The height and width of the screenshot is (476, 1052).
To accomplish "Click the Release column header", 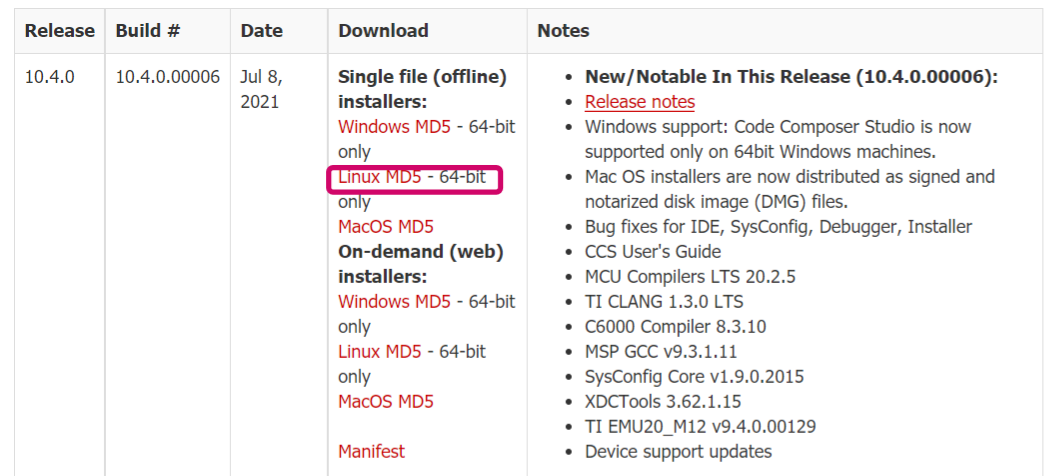I will [59, 31].
